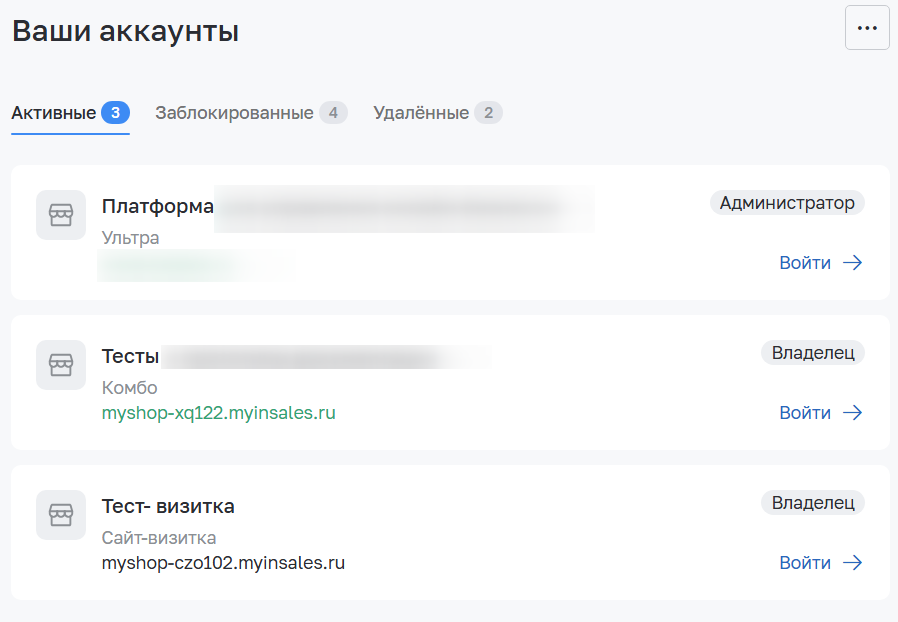
Task: Click the arrow in Тест- визитка row
Action: (853, 563)
